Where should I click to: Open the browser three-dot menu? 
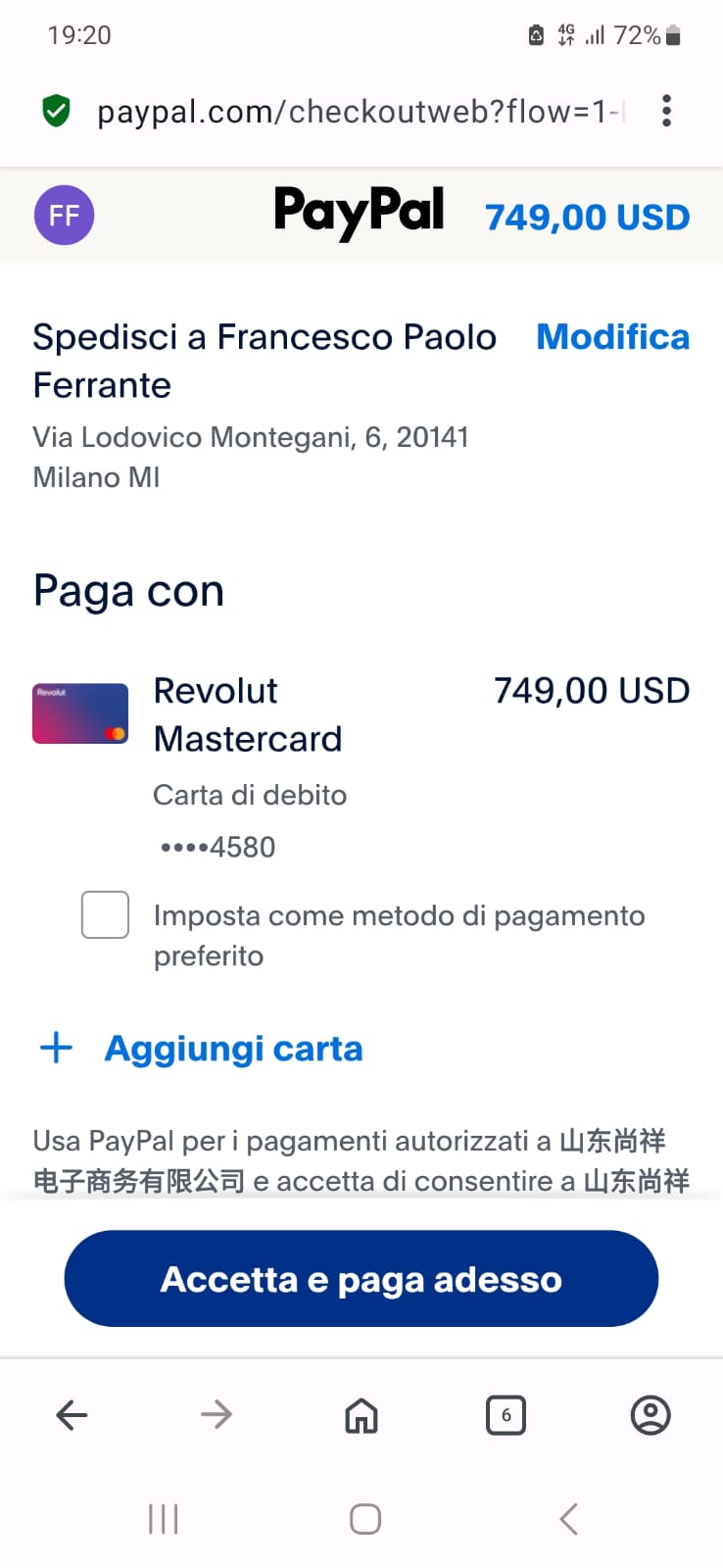[x=666, y=112]
